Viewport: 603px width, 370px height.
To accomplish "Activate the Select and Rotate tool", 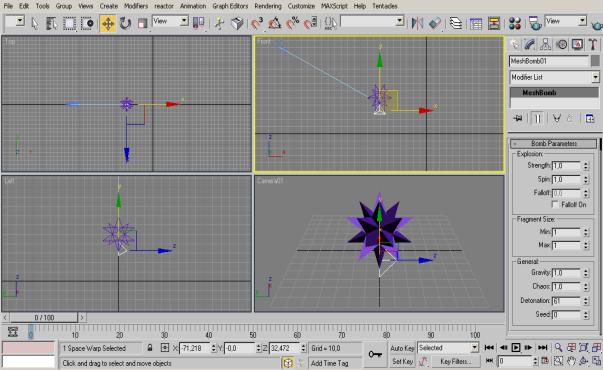I will click(125, 23).
